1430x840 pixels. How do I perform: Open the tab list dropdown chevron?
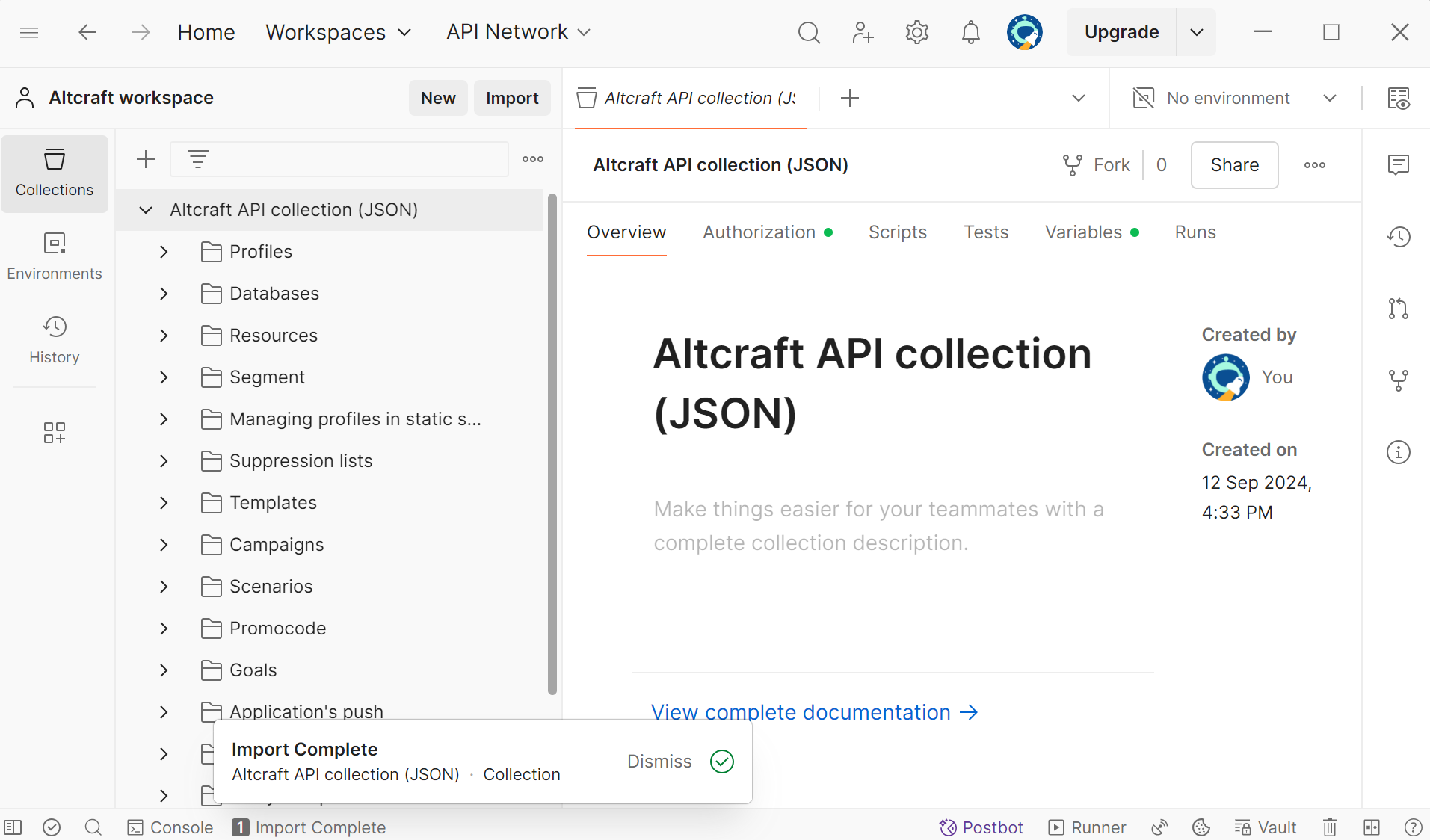pos(1078,98)
